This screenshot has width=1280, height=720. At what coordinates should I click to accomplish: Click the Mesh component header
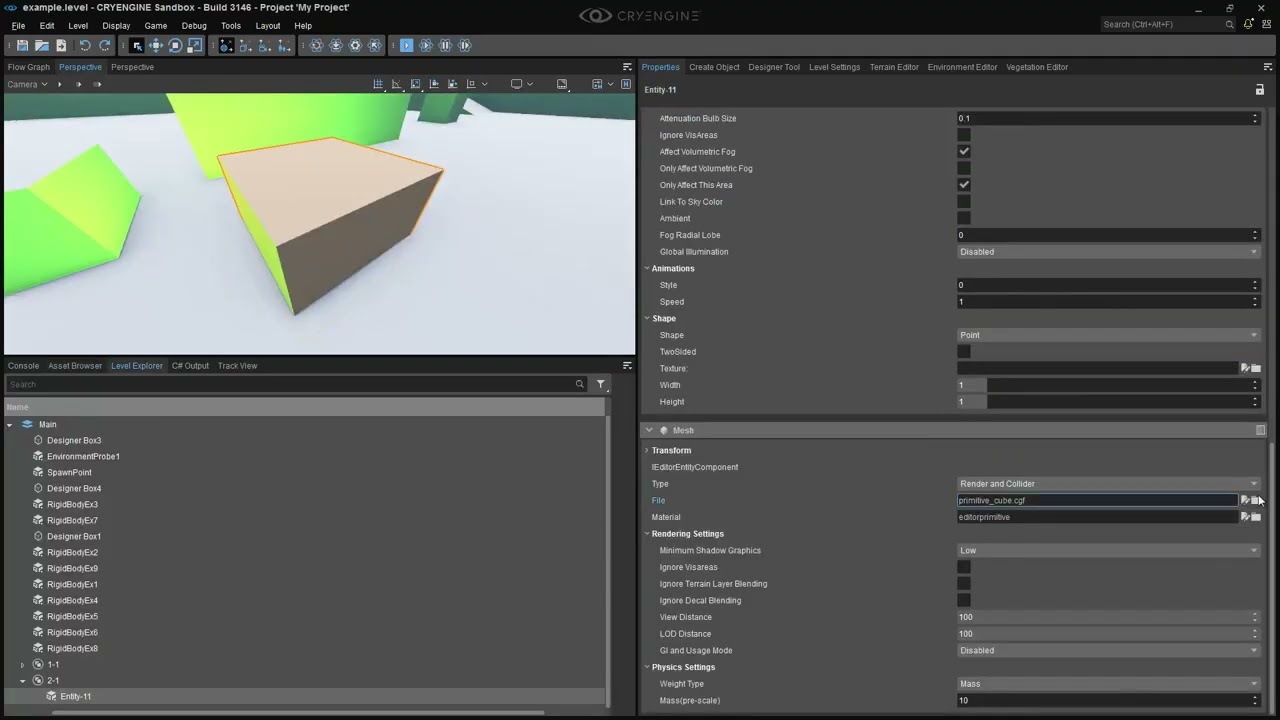coord(954,430)
